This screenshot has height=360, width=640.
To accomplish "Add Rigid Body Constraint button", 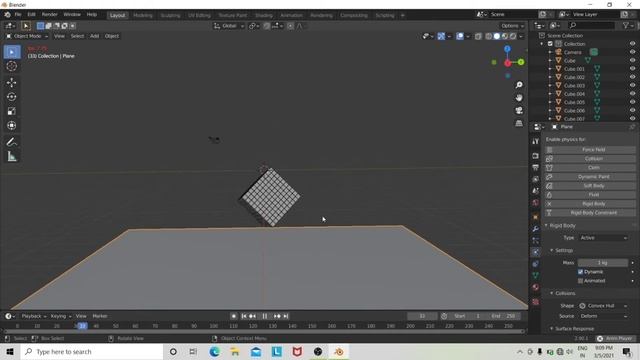I will pos(590,213).
